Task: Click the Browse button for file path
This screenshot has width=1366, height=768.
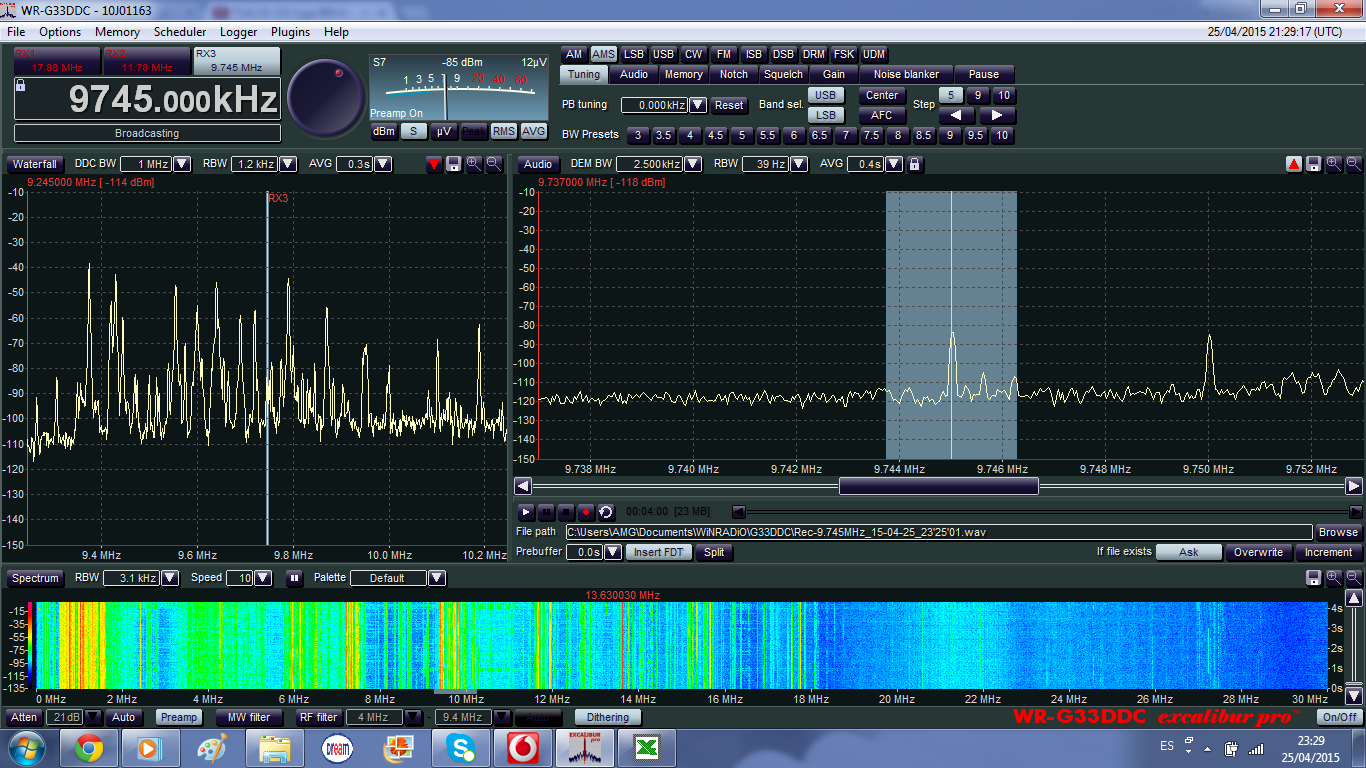Action: click(x=1338, y=532)
